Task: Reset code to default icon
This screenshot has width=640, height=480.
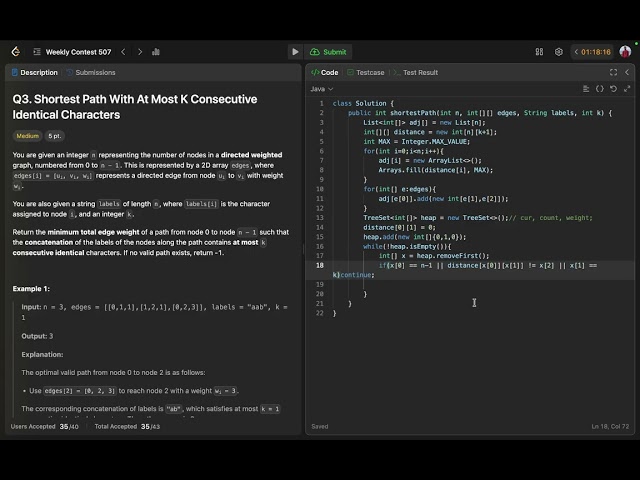Action: tap(613, 89)
